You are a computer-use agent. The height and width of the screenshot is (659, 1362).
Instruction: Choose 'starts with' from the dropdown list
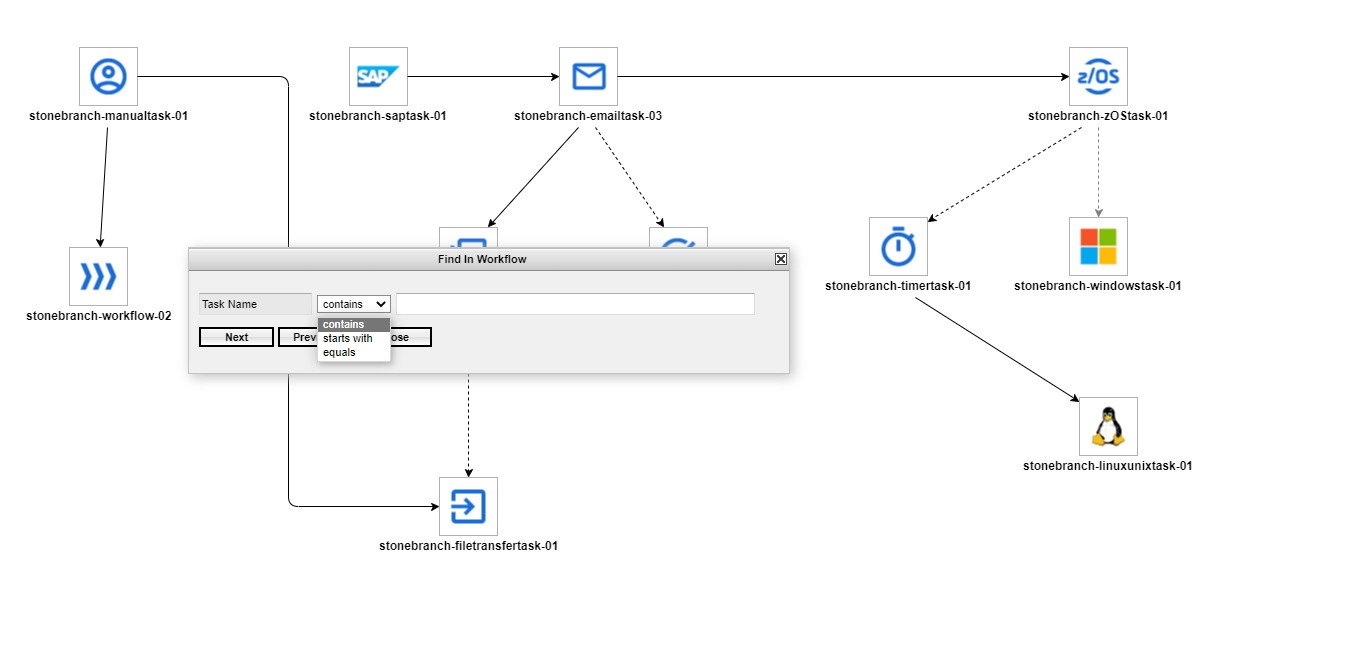coord(347,338)
